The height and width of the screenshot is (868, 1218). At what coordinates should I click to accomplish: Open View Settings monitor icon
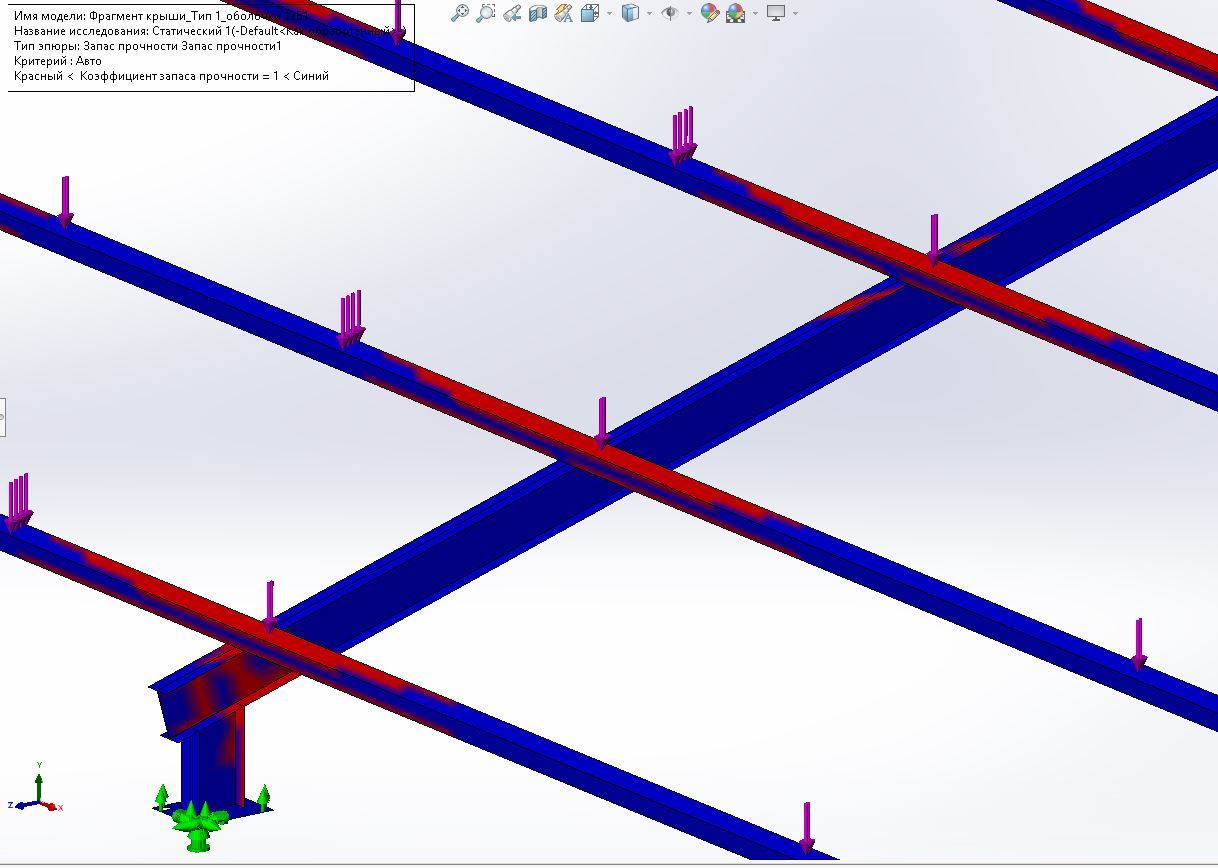pos(777,13)
